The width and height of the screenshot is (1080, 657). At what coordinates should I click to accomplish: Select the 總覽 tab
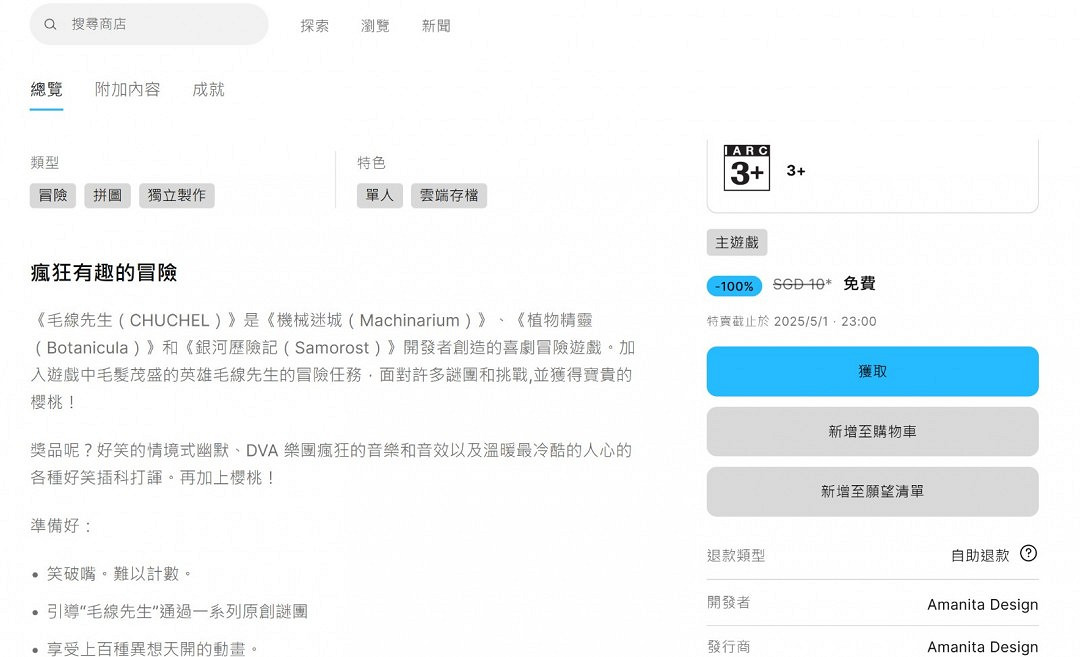[46, 89]
